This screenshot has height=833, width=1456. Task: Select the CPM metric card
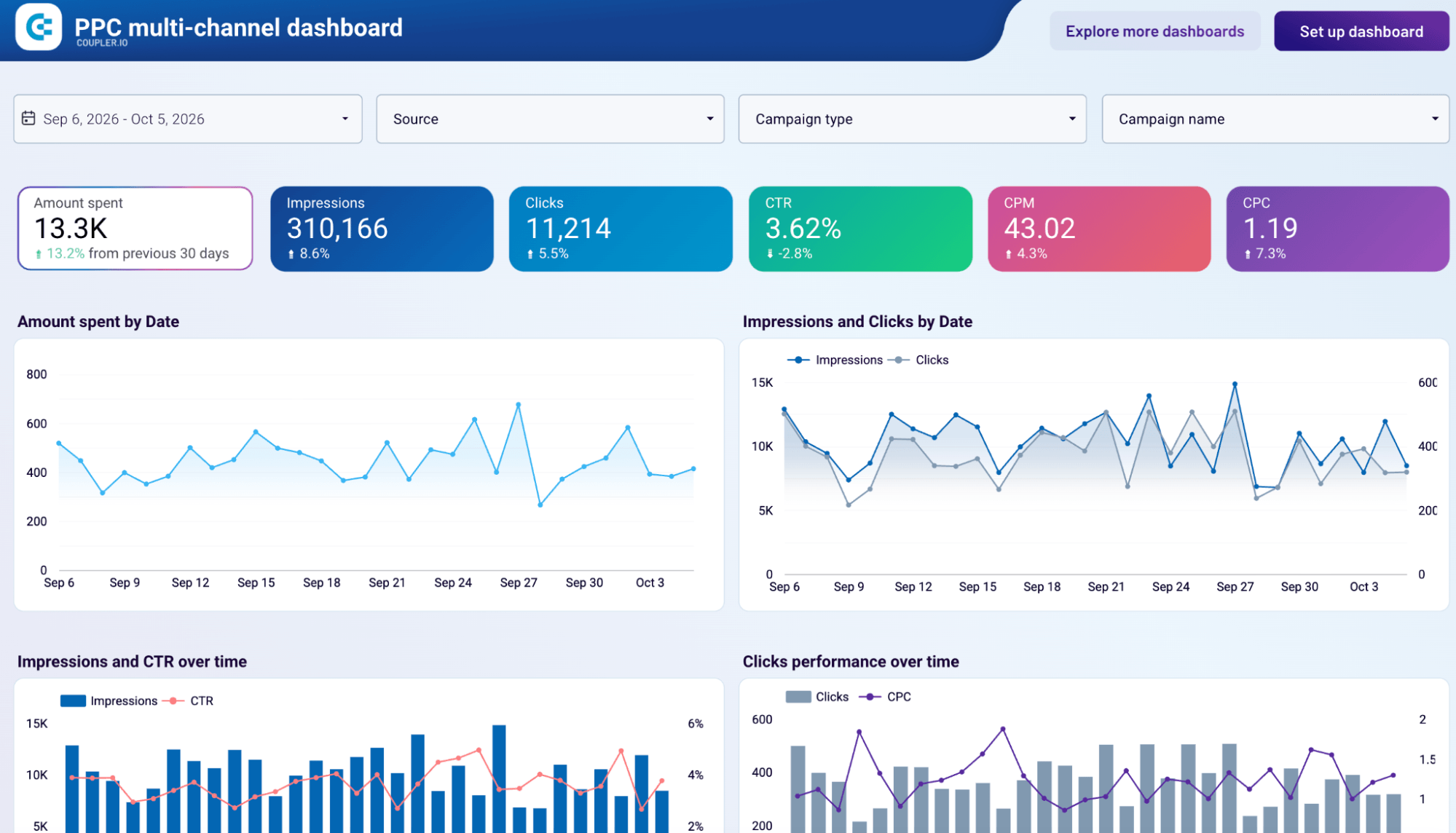[x=1099, y=229]
